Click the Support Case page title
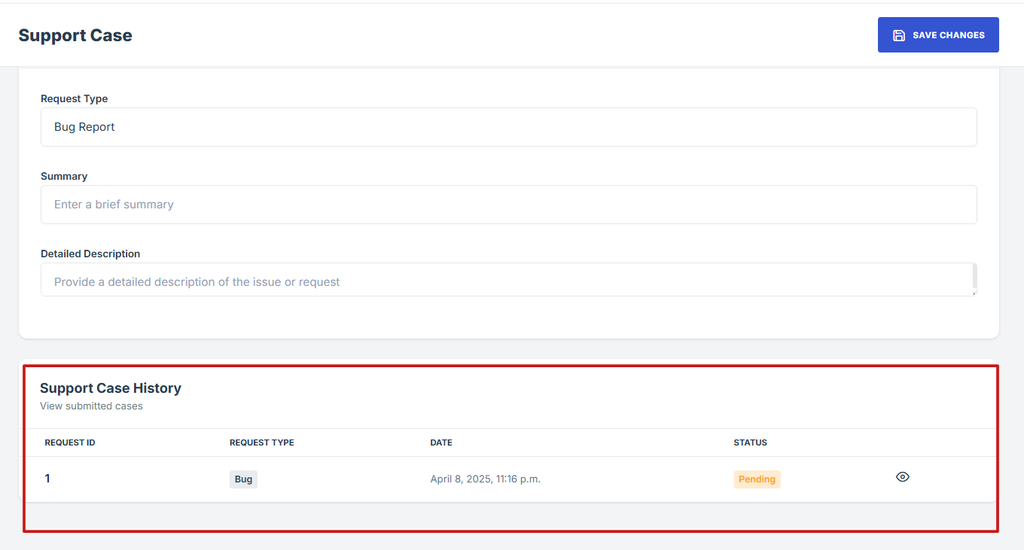The width and height of the screenshot is (1024, 550). pyautogui.click(x=75, y=35)
